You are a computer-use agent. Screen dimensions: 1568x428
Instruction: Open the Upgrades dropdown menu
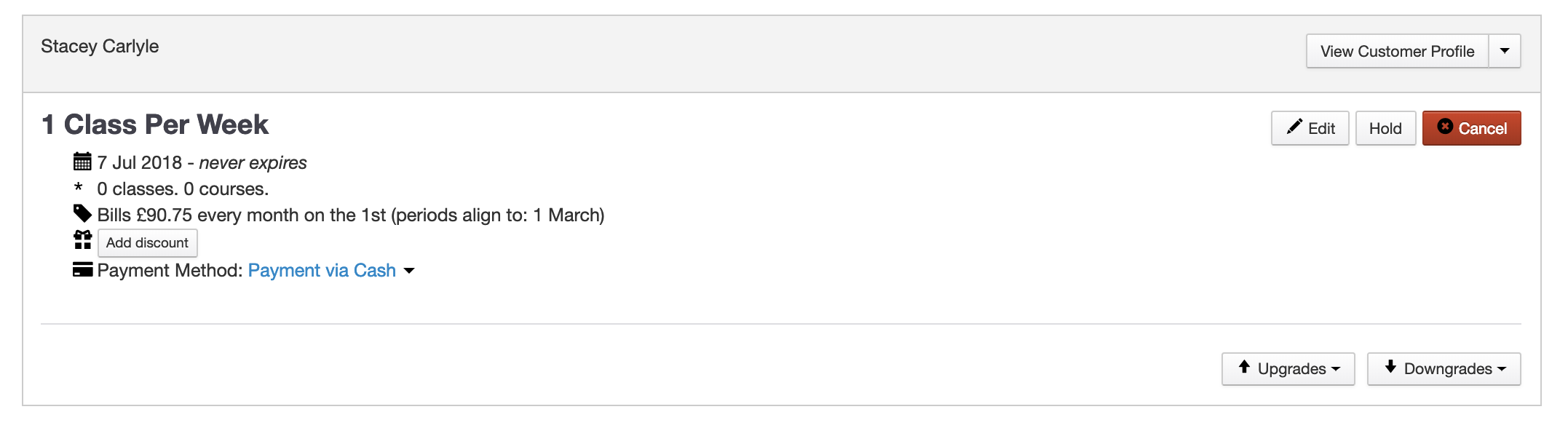coord(1288,369)
